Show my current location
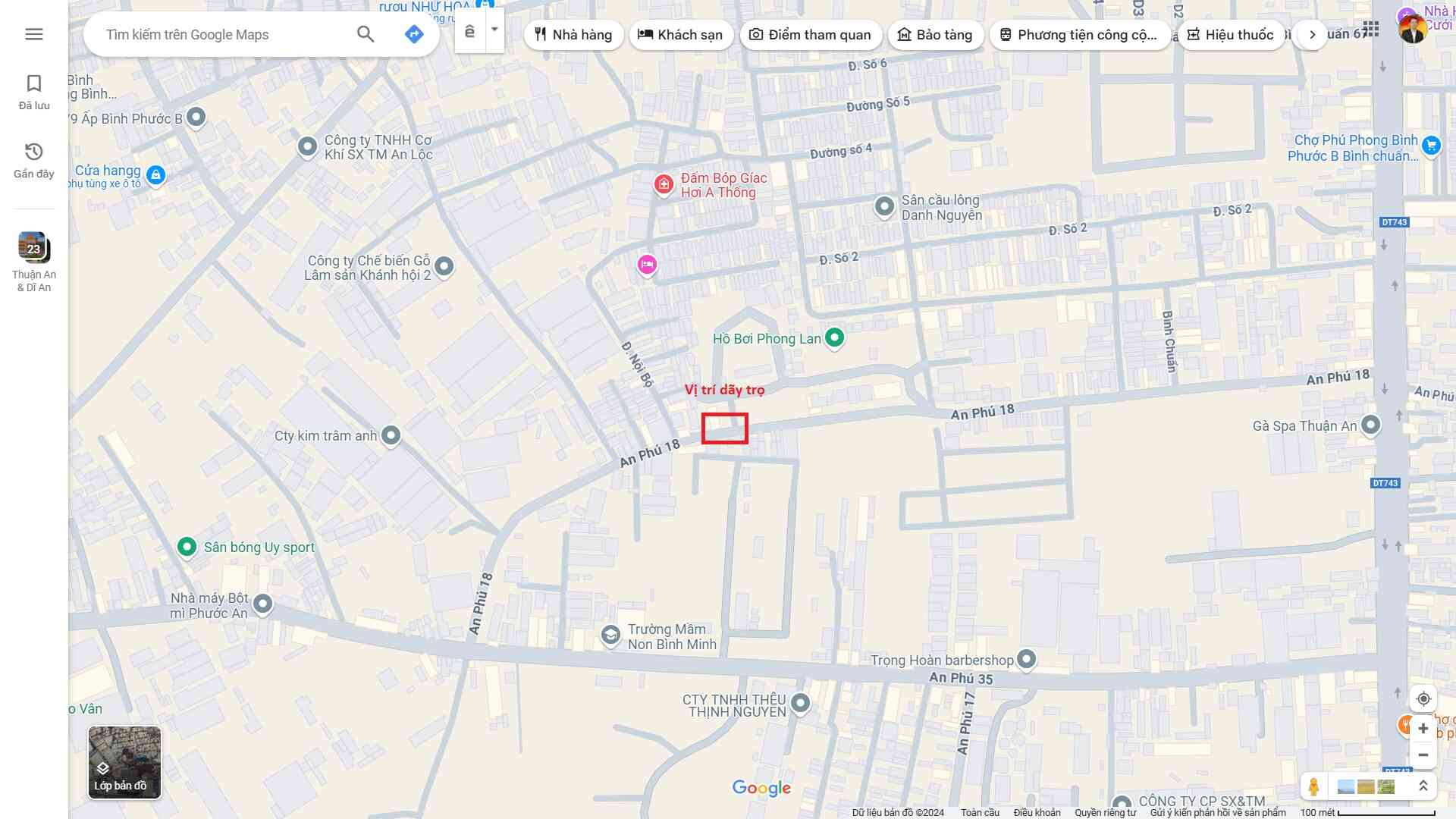The image size is (1456, 819). coord(1423,698)
